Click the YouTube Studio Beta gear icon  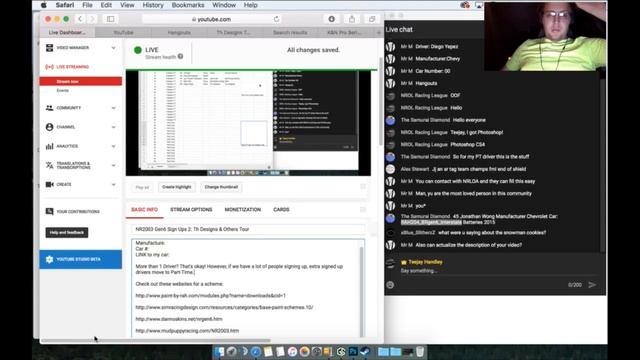(49, 259)
